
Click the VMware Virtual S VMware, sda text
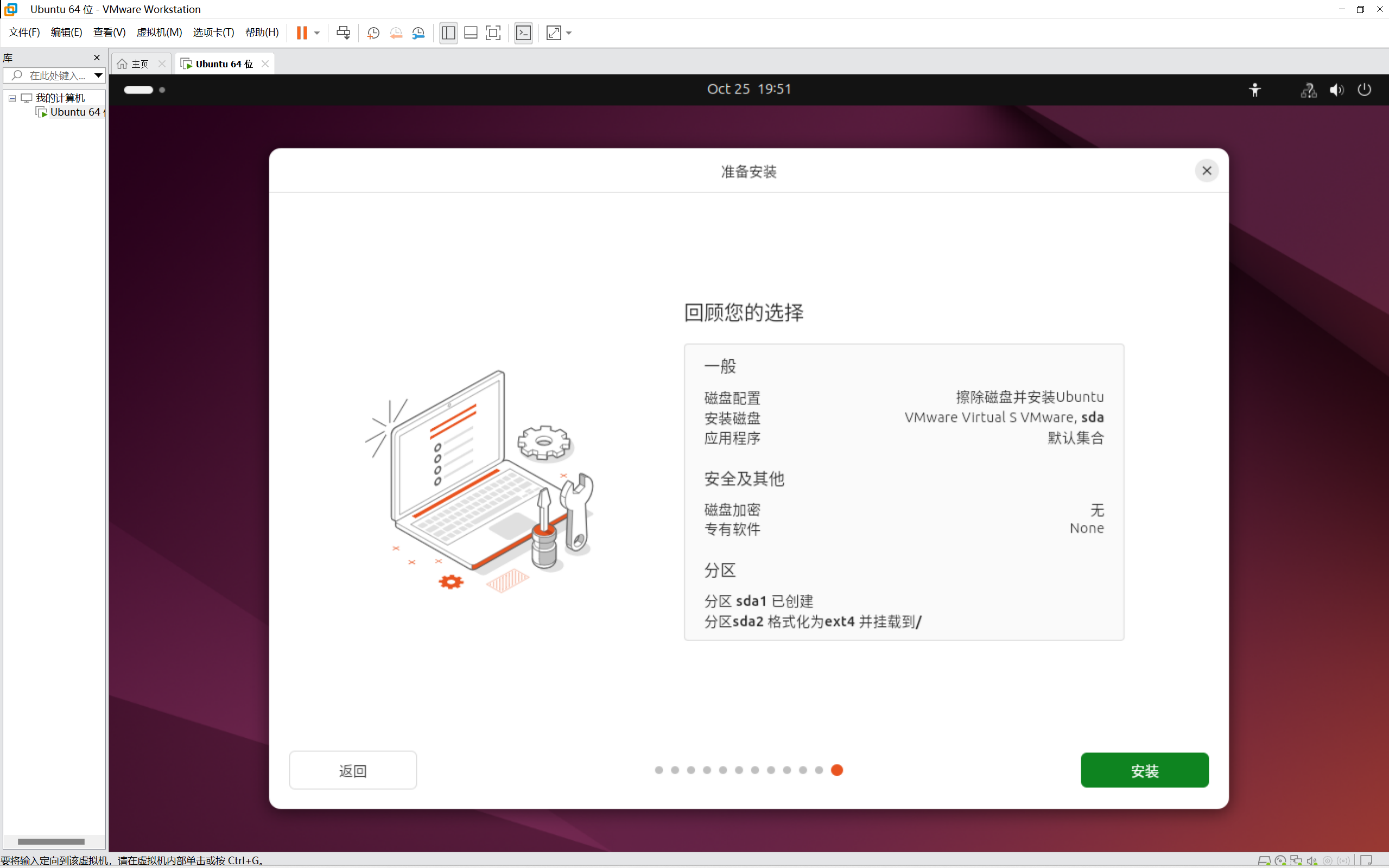click(1004, 417)
